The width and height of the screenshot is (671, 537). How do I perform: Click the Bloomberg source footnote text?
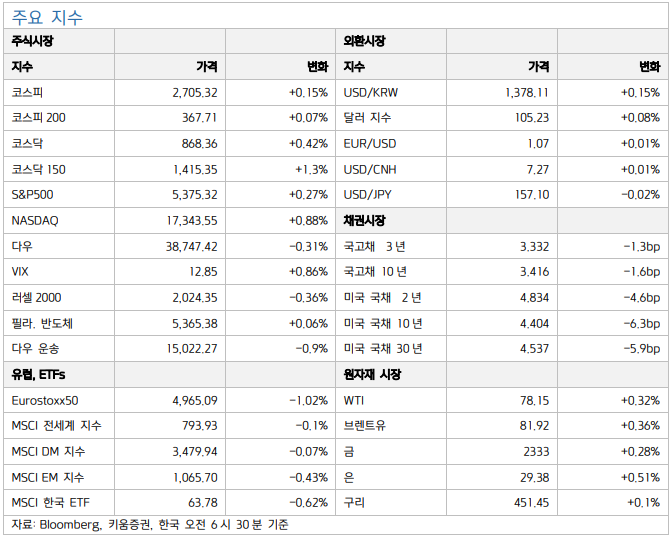coord(150,525)
